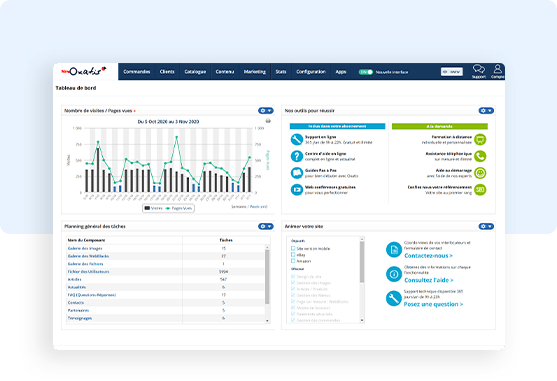Open the Fichier des Utilisateurs link
This screenshot has width=557, height=381.
pyautogui.click(x=88, y=272)
